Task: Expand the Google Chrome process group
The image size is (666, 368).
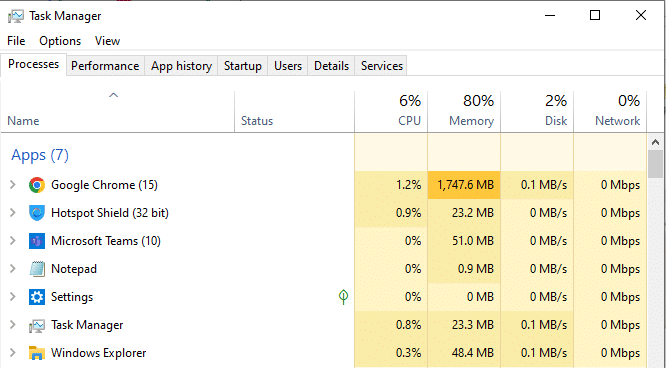Action: (x=13, y=185)
